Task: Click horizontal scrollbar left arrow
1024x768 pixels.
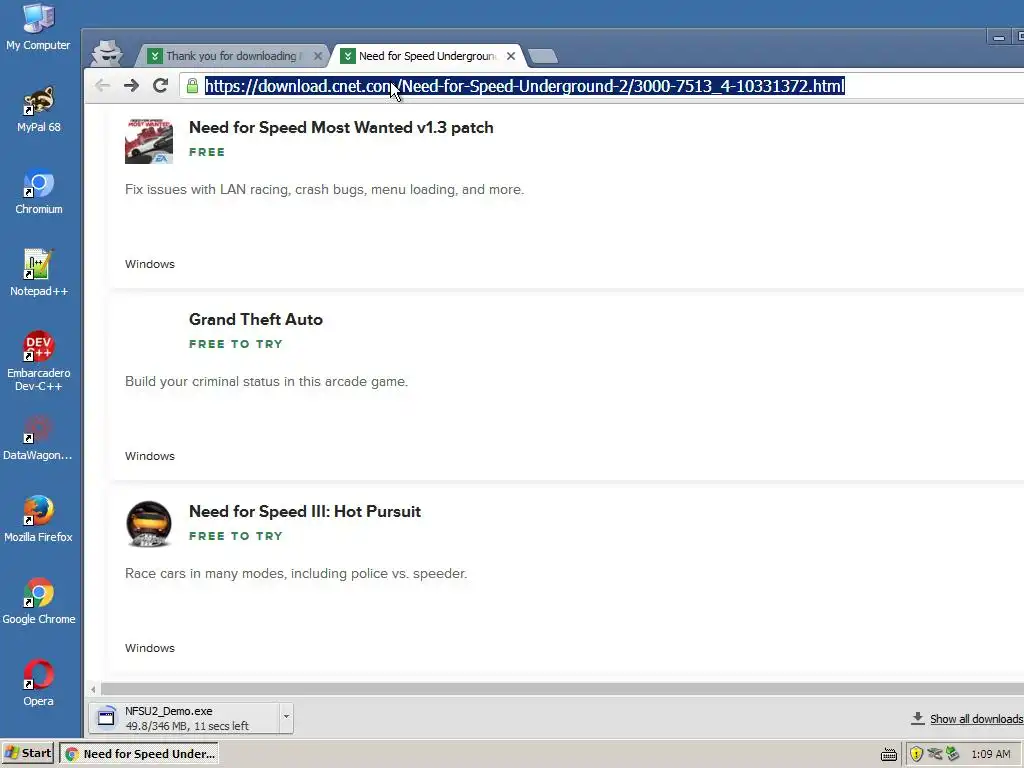Action: tap(93, 689)
